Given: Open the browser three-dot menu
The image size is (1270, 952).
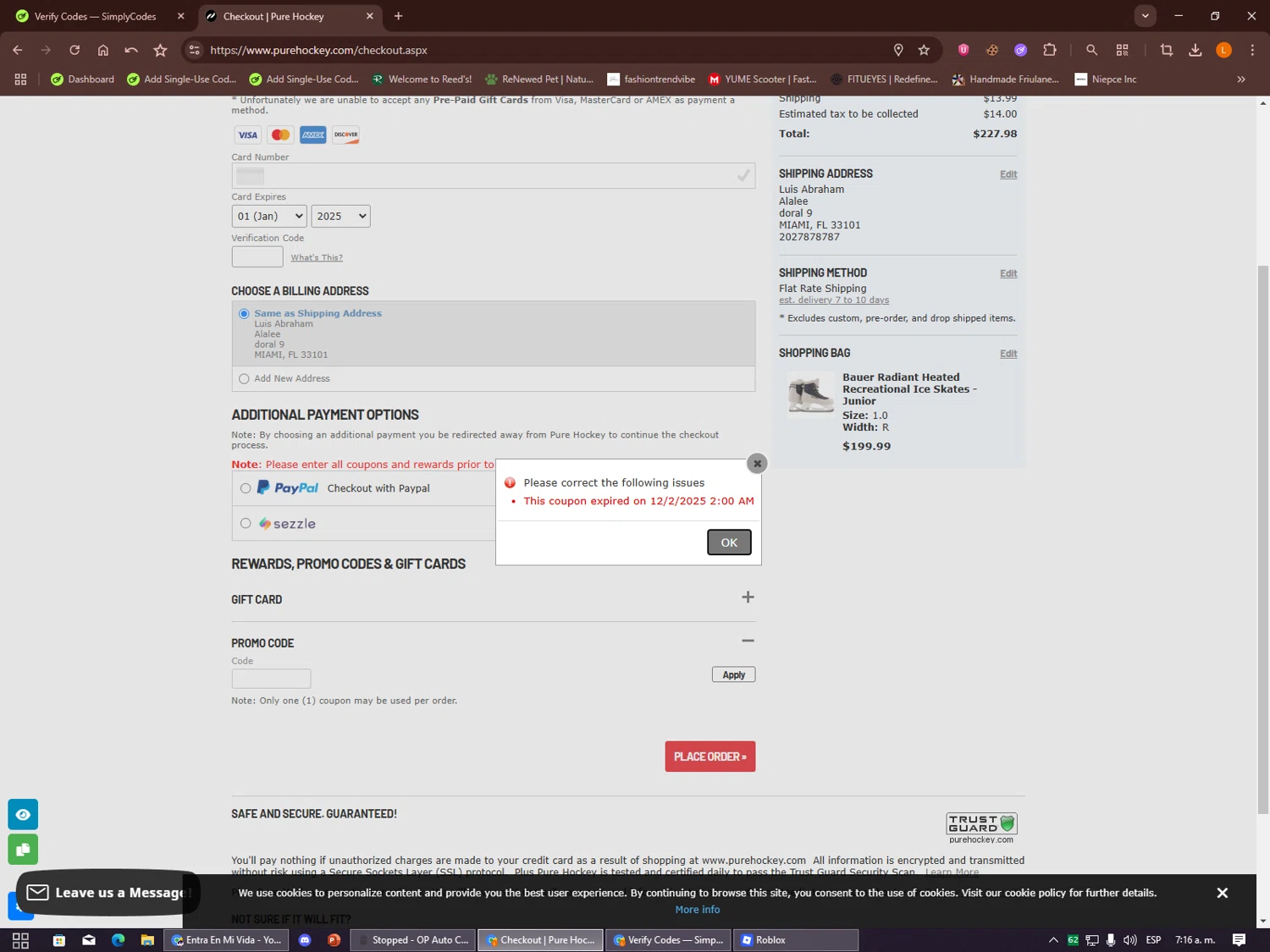Looking at the screenshot, I should coord(1252,50).
